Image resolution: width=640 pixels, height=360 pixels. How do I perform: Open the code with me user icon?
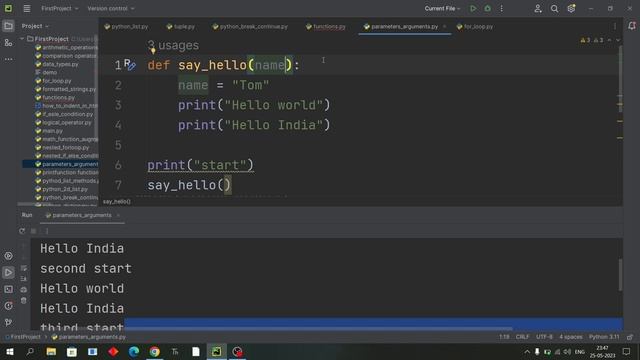(538, 8)
